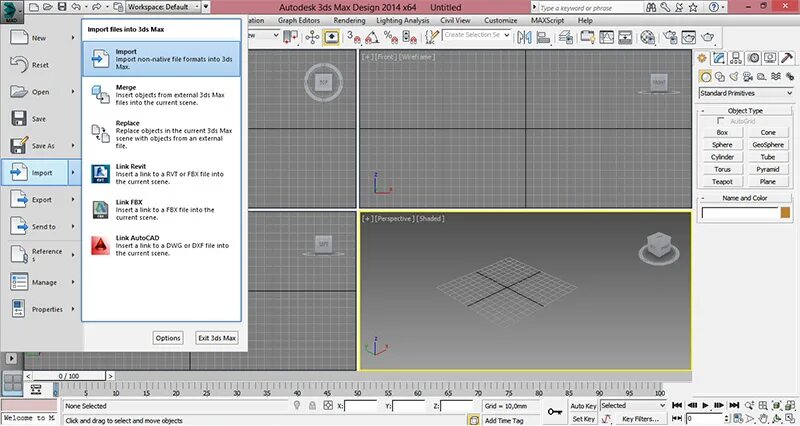Image resolution: width=800 pixels, height=426 pixels.
Task: Toggle the Angle Snap icon
Action: pyautogui.click(x=372, y=37)
